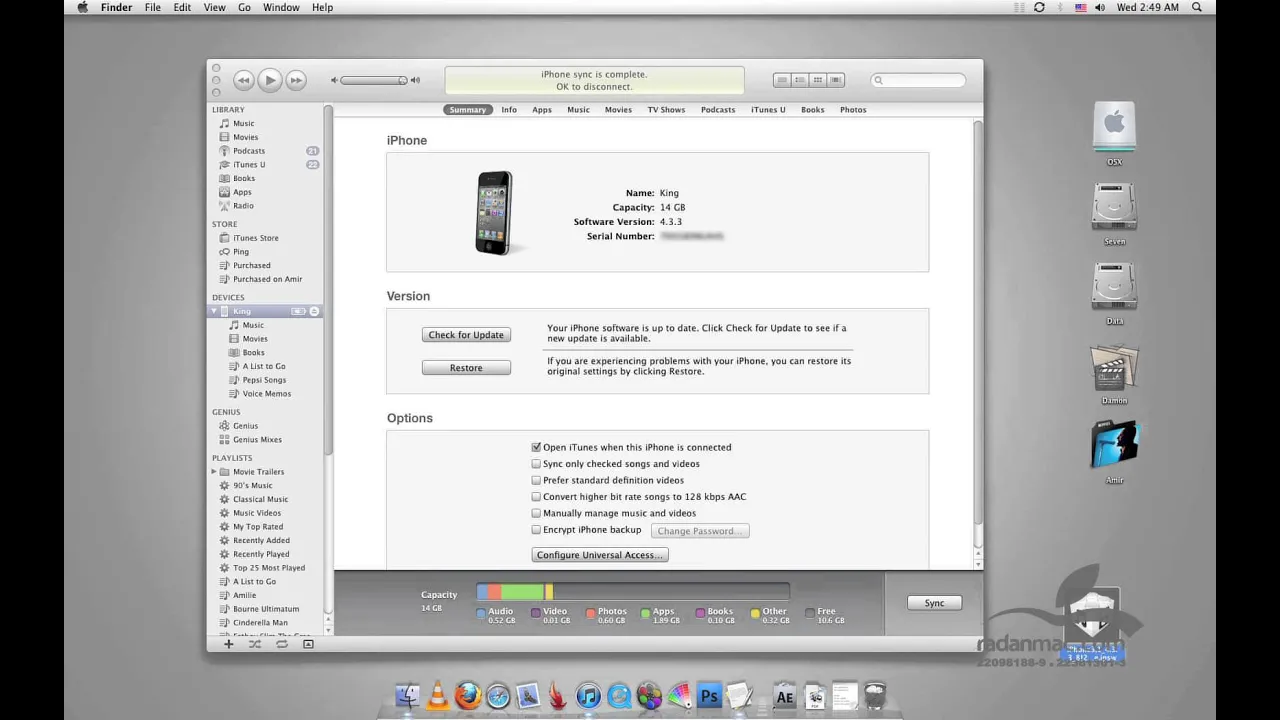Toggle Open iTunes when iPhone is connected
The width and height of the screenshot is (1280, 720).
536,448
